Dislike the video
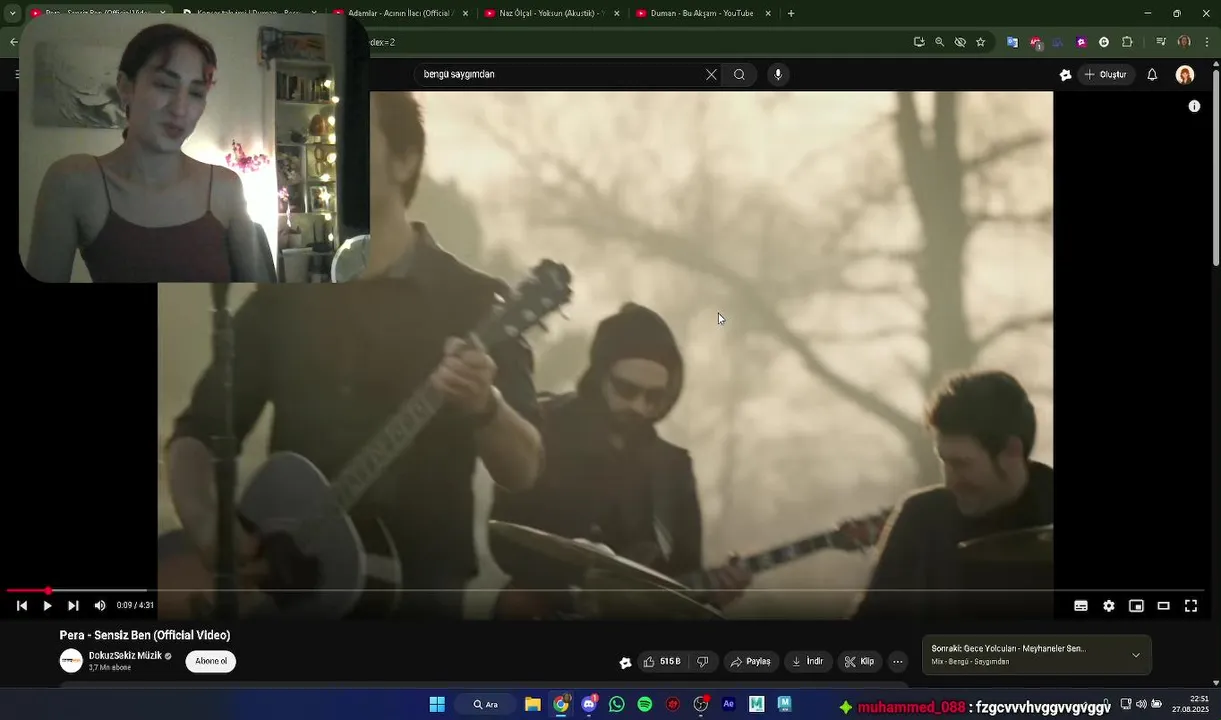 click(703, 662)
